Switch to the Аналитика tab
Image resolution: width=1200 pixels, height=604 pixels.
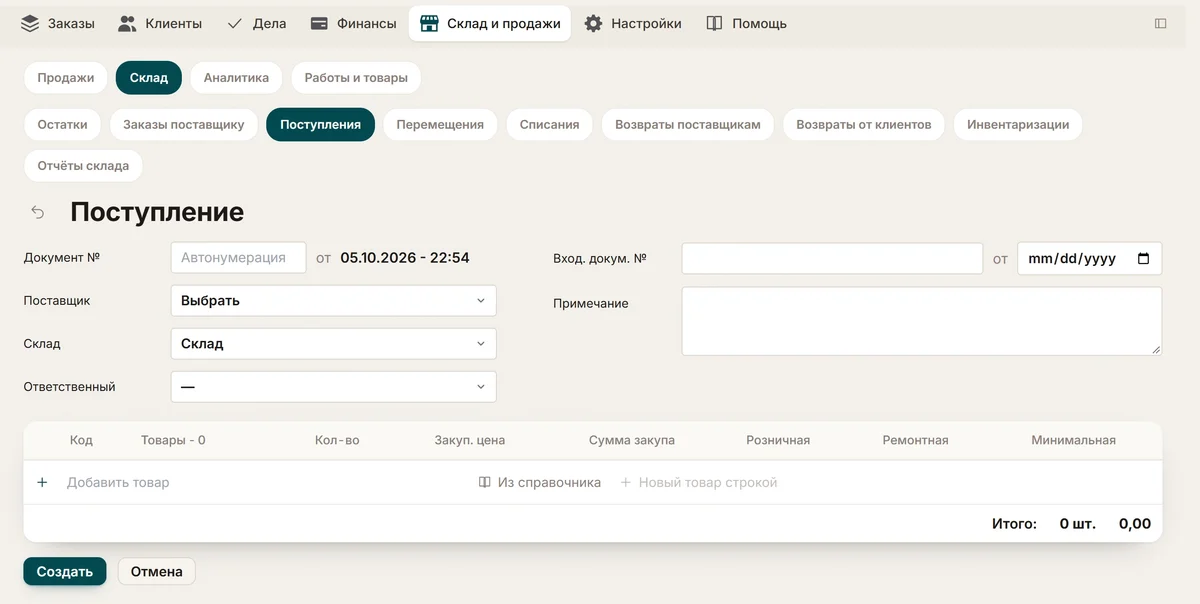[236, 78]
